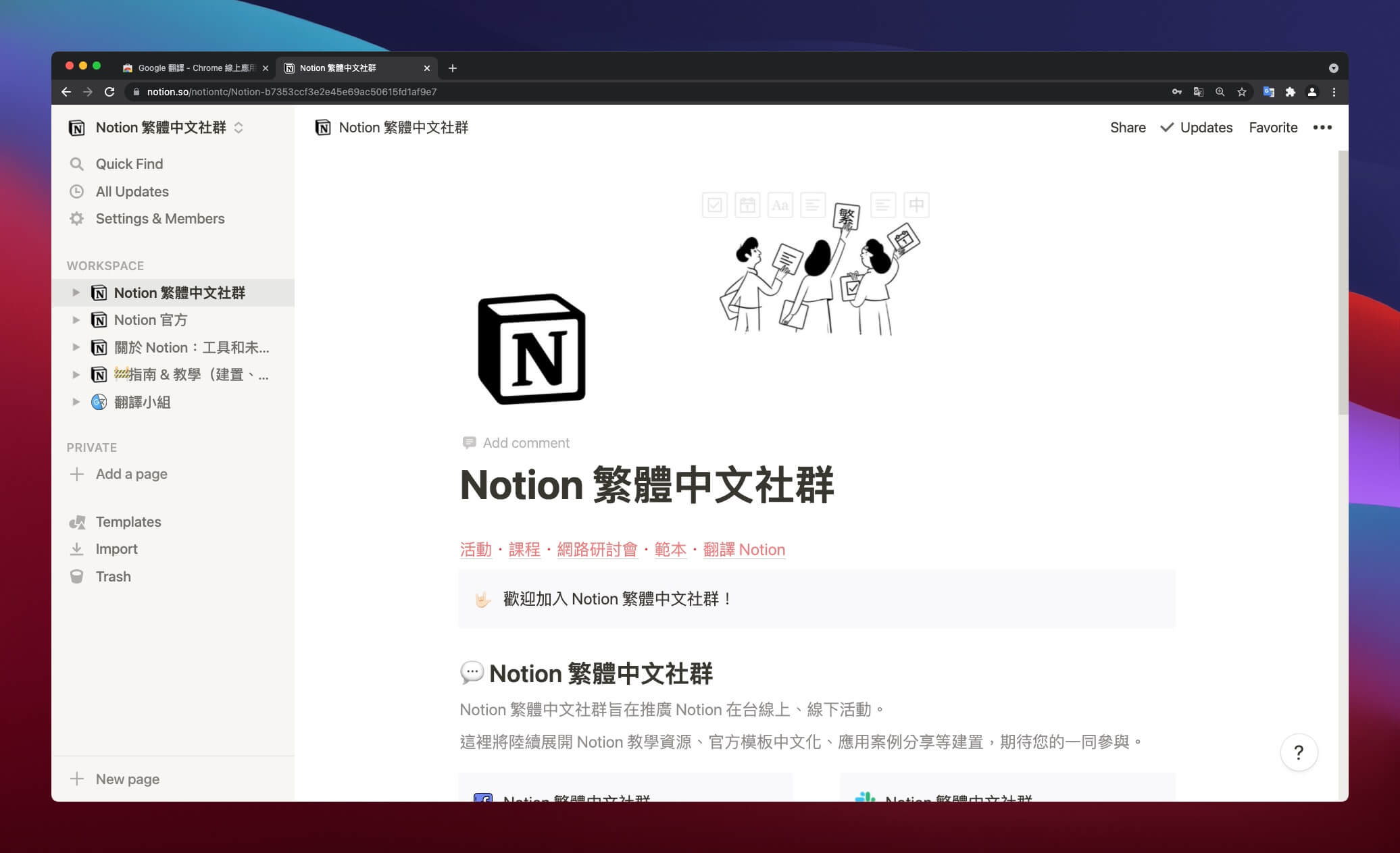Open the zoom magnifier in address bar
Image resolution: width=1400 pixels, height=853 pixels.
pyautogui.click(x=1220, y=92)
